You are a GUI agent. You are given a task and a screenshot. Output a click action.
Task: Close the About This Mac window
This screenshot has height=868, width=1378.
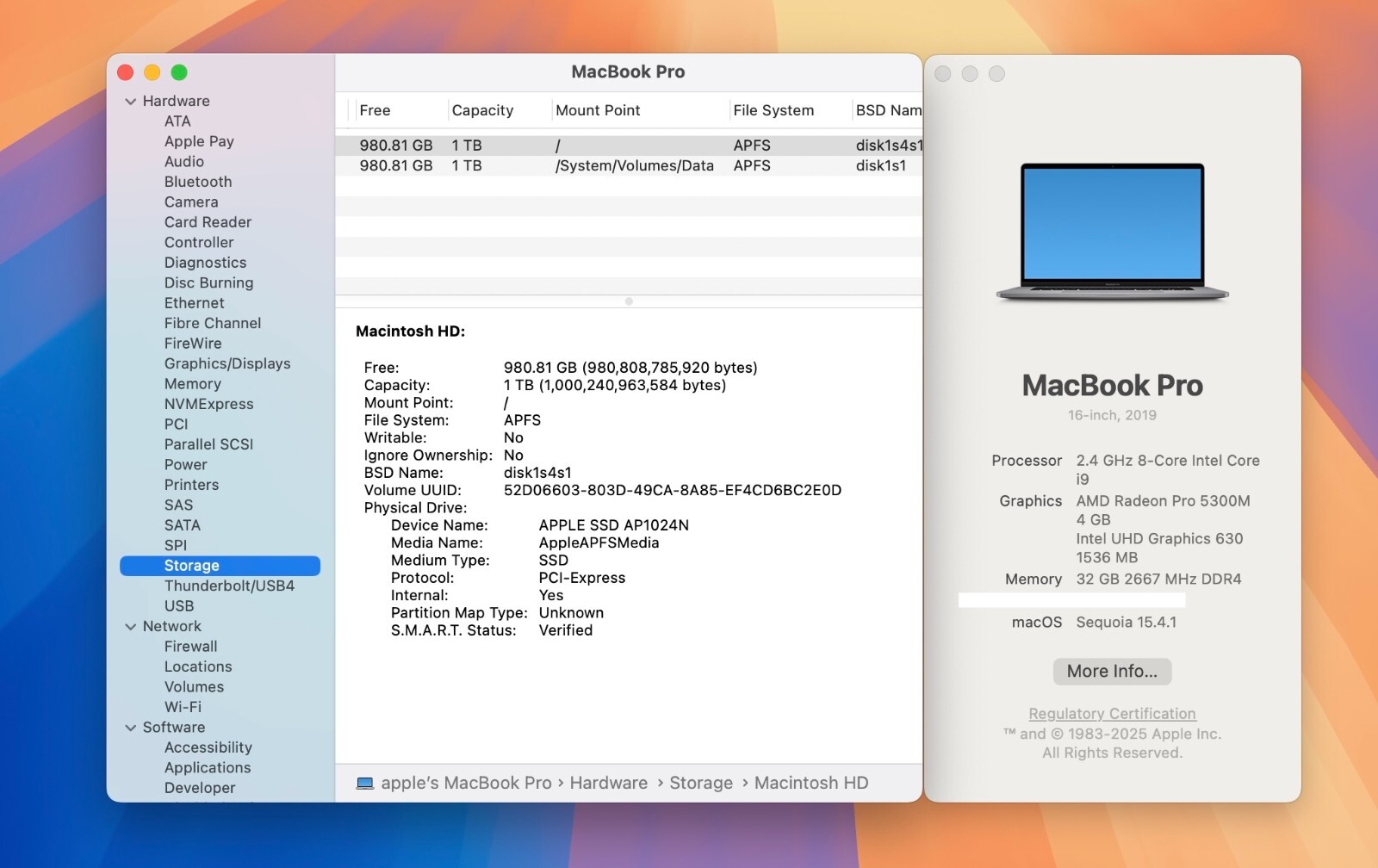943,74
